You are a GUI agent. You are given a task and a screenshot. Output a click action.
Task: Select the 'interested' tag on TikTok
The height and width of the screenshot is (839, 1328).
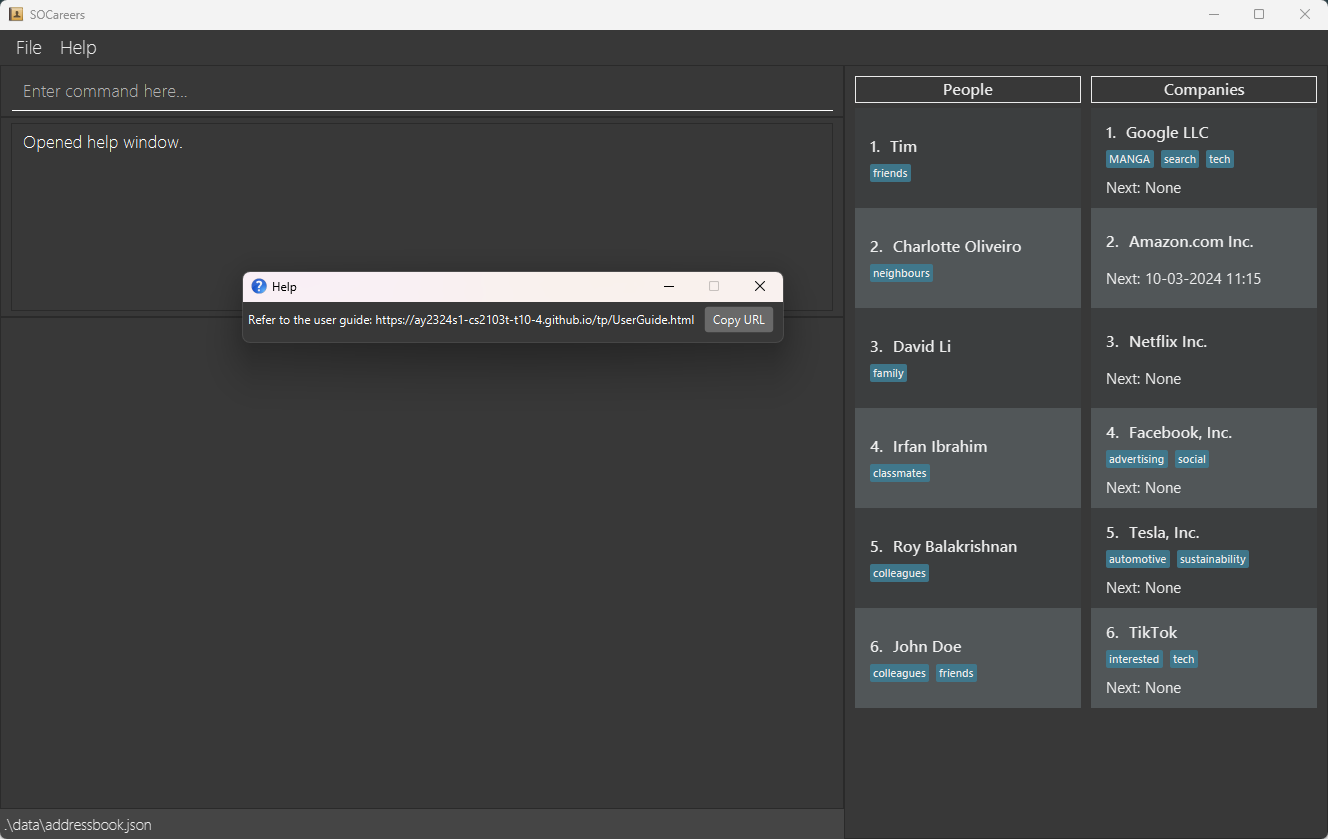pos(1134,658)
